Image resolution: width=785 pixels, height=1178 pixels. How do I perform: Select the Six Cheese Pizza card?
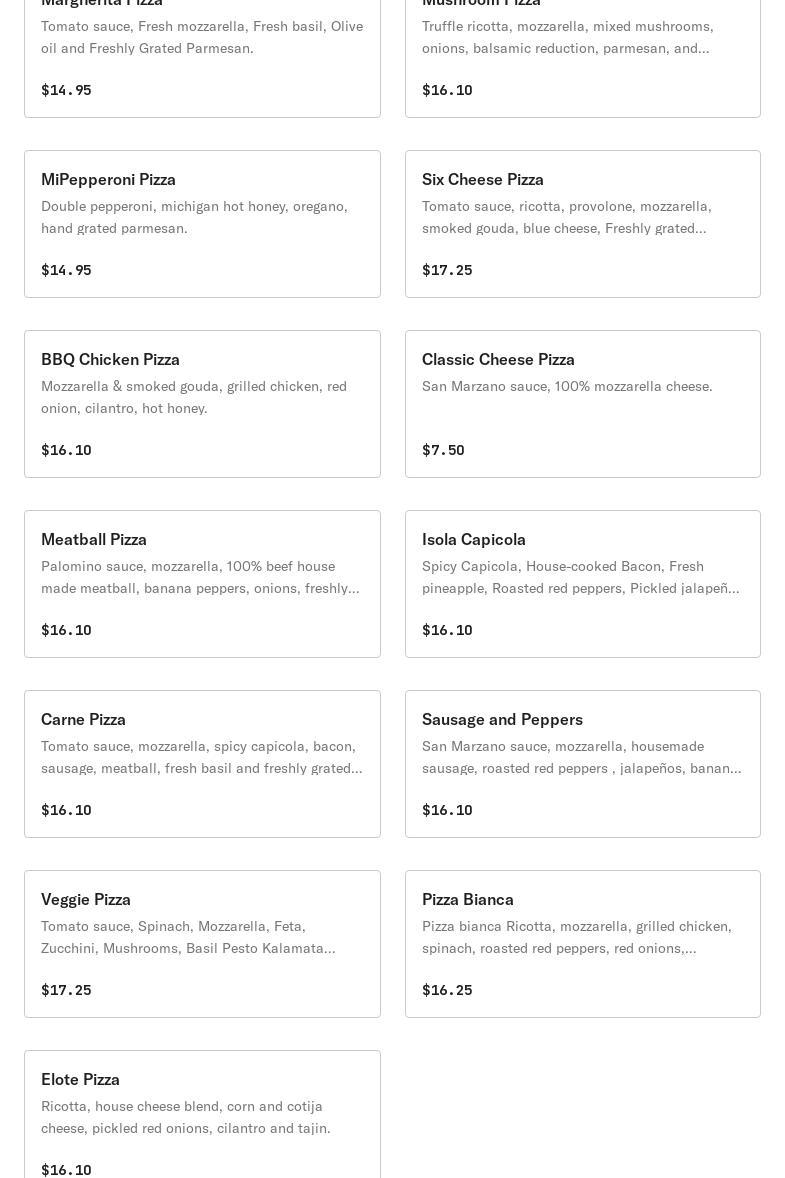[x=582, y=224]
